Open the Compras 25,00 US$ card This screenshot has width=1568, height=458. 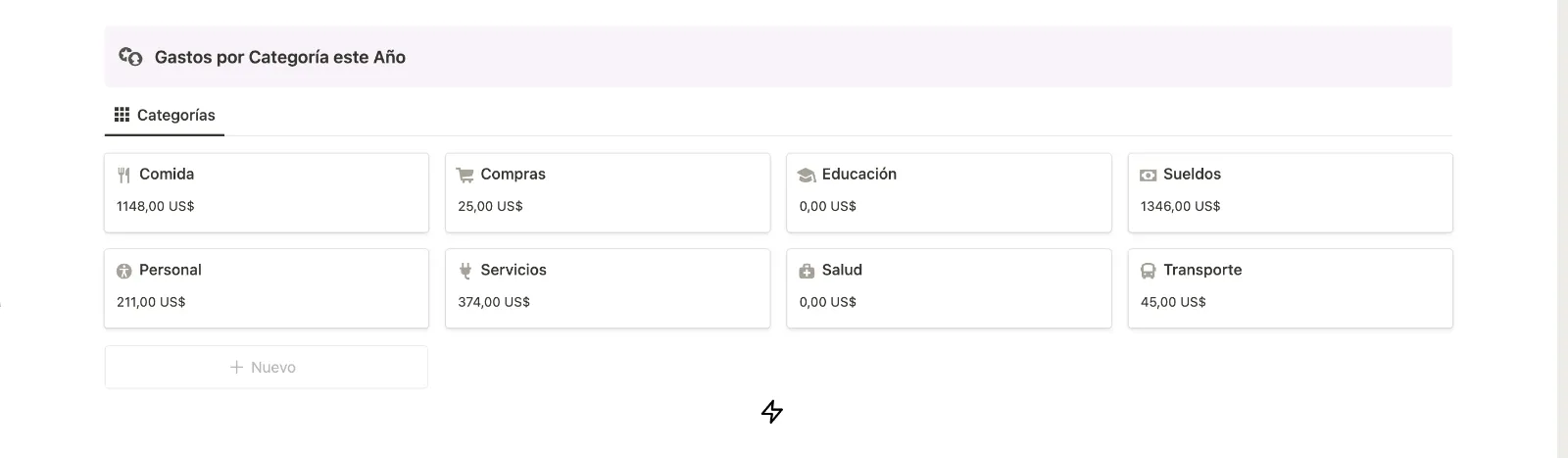coord(608,192)
